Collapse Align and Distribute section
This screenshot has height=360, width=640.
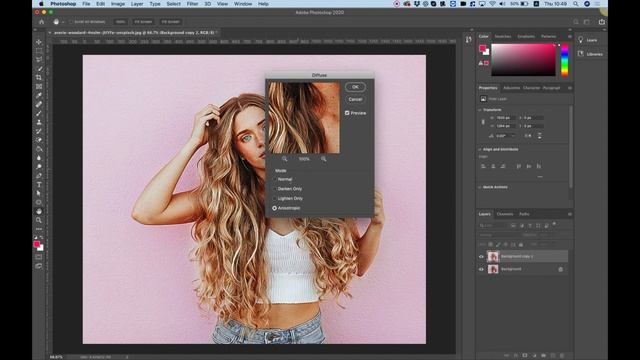pyautogui.click(x=480, y=149)
